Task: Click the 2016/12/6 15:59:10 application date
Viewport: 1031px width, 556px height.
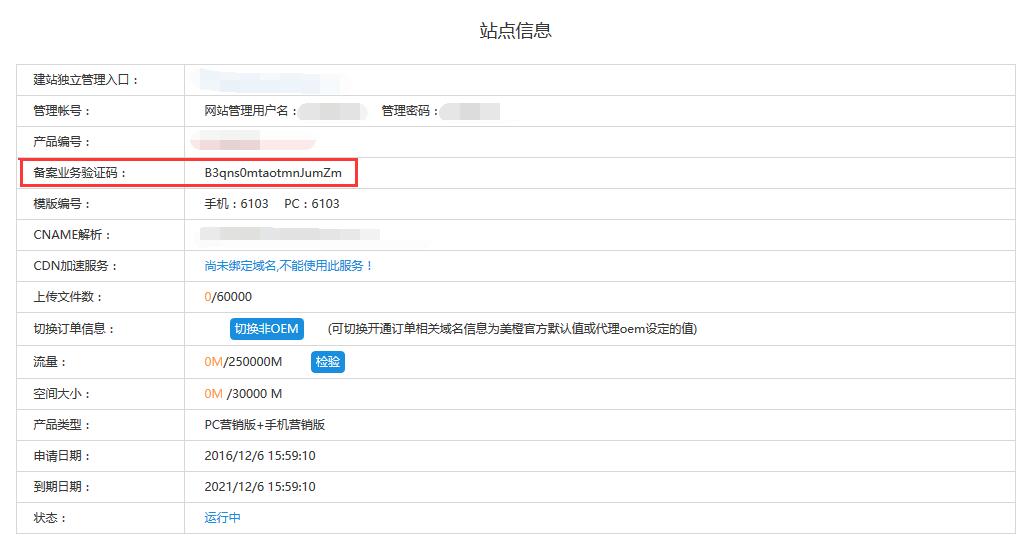Action: pyautogui.click(x=260, y=455)
